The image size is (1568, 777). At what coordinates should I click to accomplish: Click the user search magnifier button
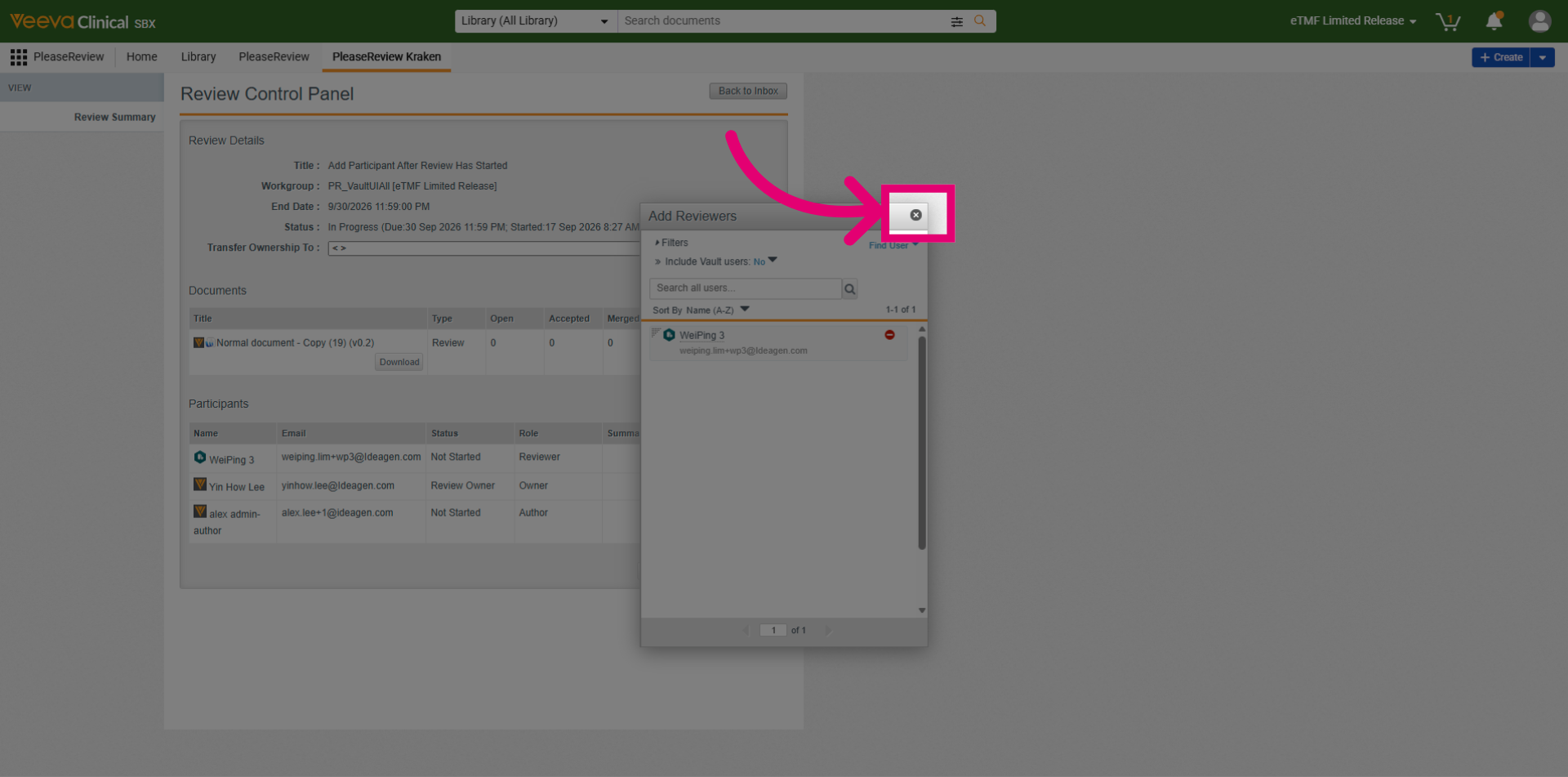click(849, 288)
